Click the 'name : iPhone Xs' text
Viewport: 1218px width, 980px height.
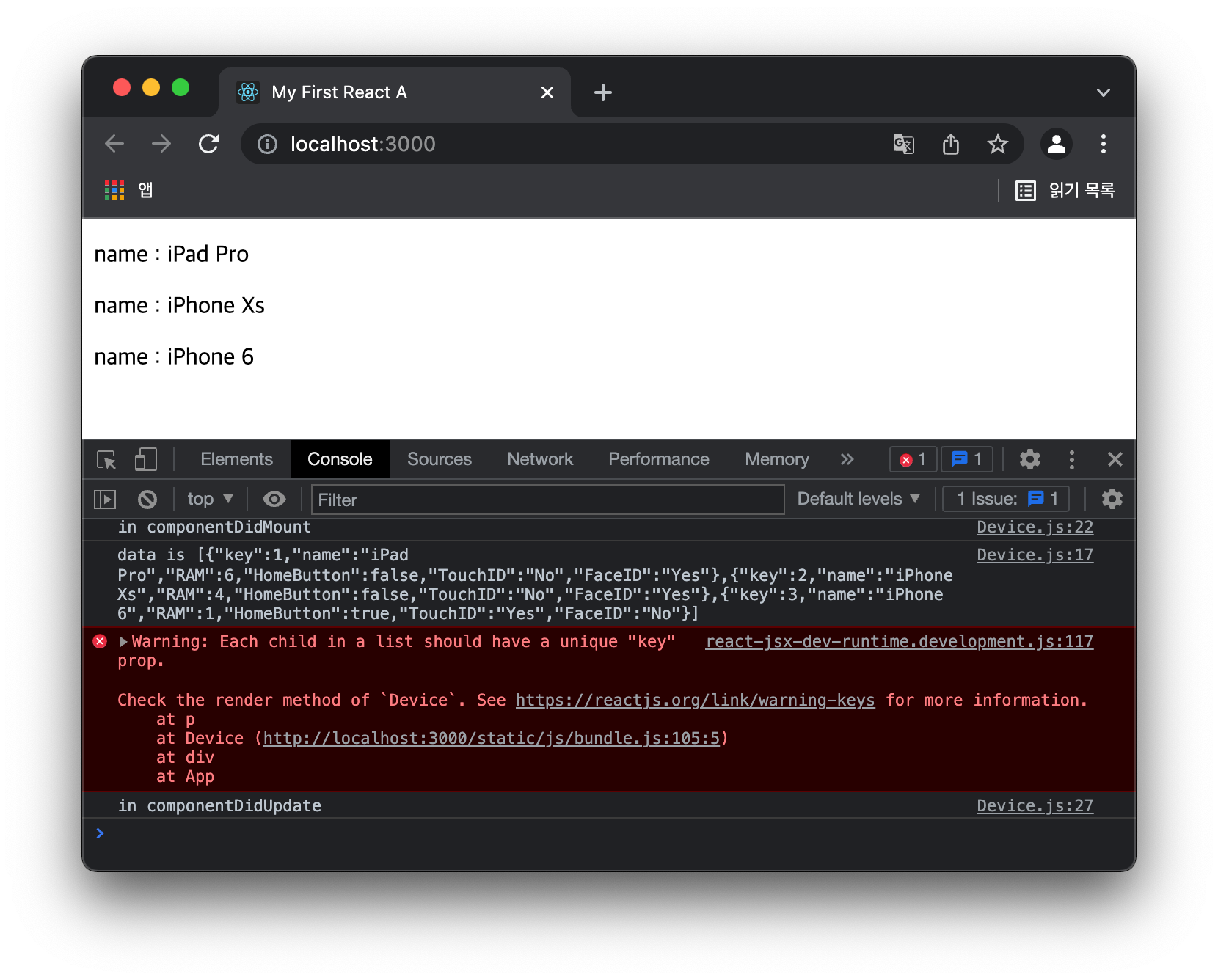coord(180,306)
